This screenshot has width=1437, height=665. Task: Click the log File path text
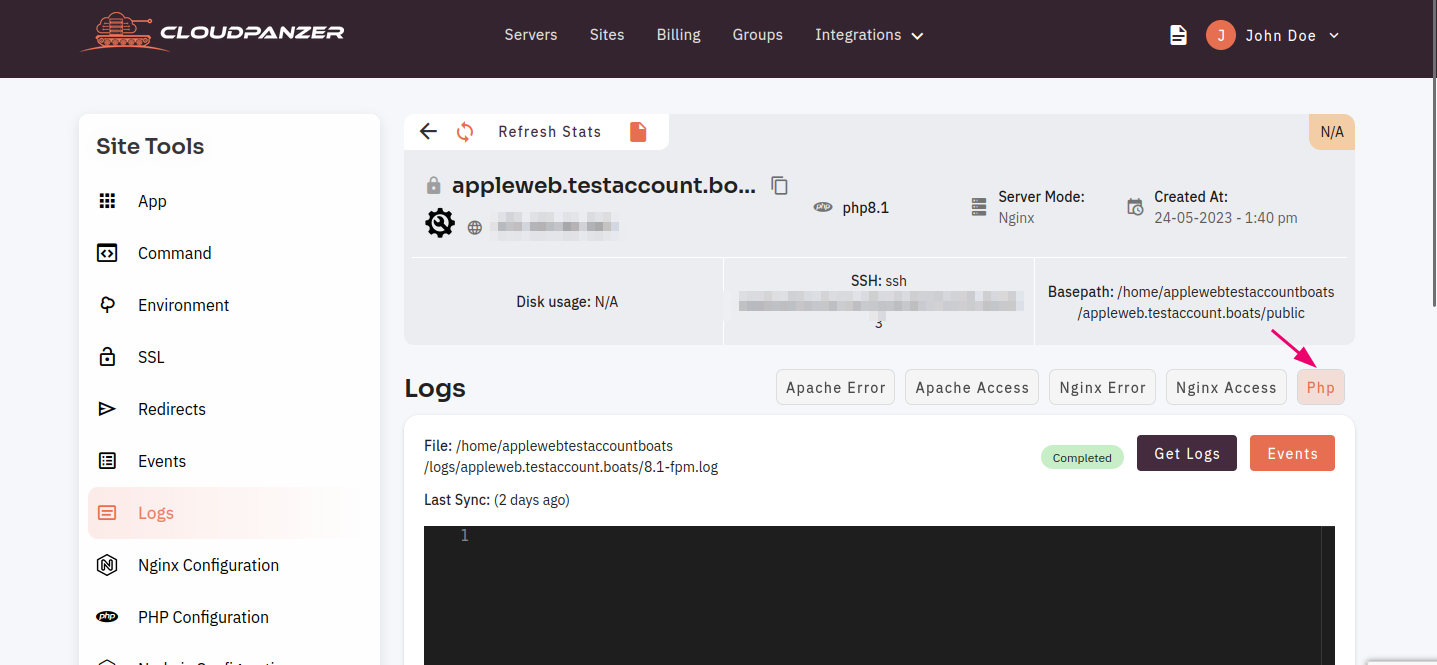pos(571,456)
